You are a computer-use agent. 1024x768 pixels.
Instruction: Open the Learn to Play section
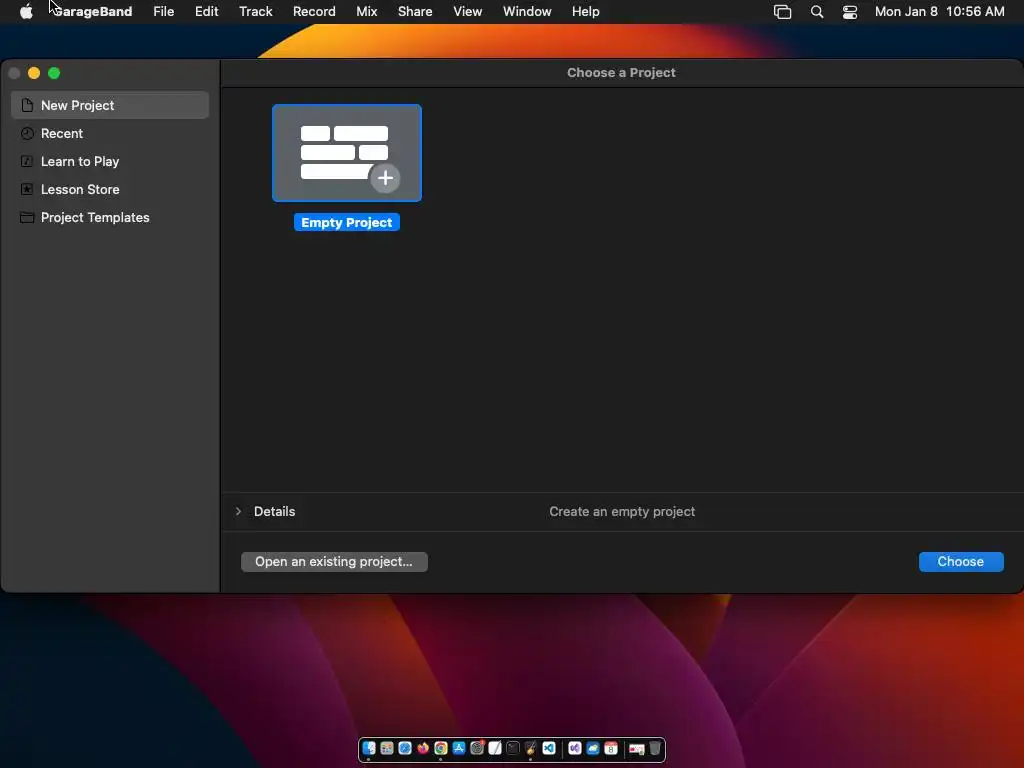coord(110,161)
